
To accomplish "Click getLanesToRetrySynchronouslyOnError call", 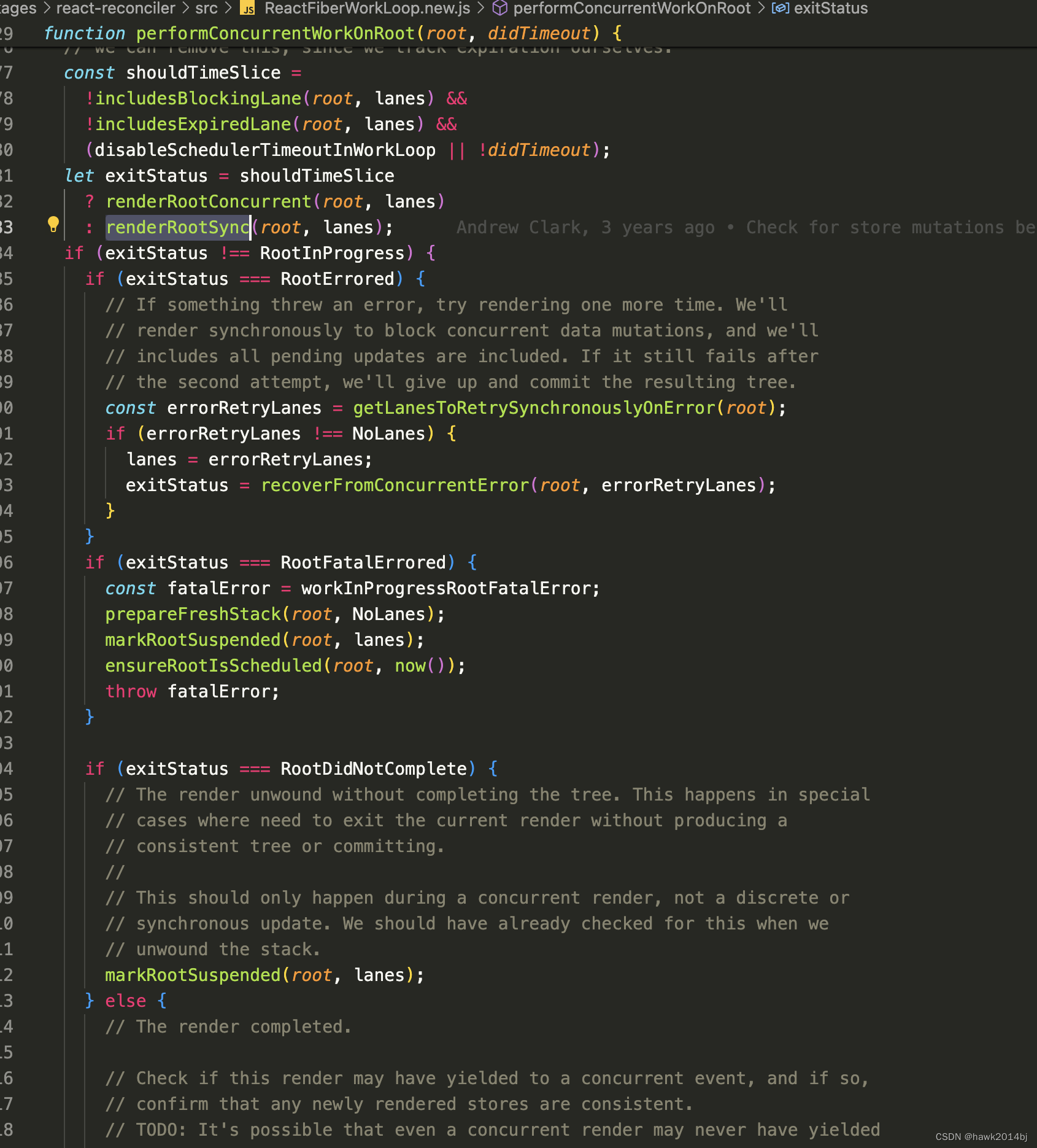I will (x=534, y=408).
